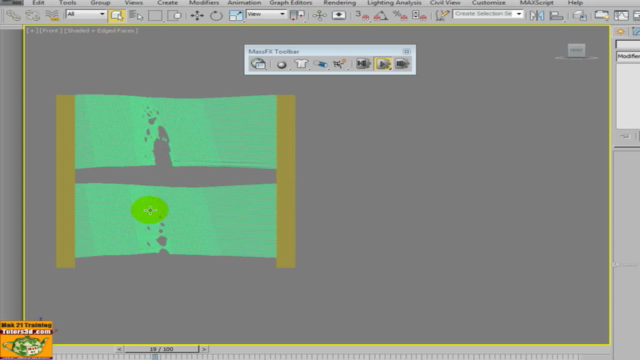The width and height of the screenshot is (640, 360).
Task: Click the MassFX ragdoll icon
Action: (339, 64)
